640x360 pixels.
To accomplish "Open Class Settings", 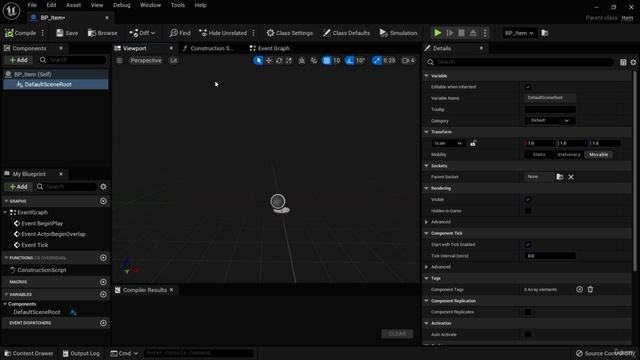I will pyautogui.click(x=290, y=33).
